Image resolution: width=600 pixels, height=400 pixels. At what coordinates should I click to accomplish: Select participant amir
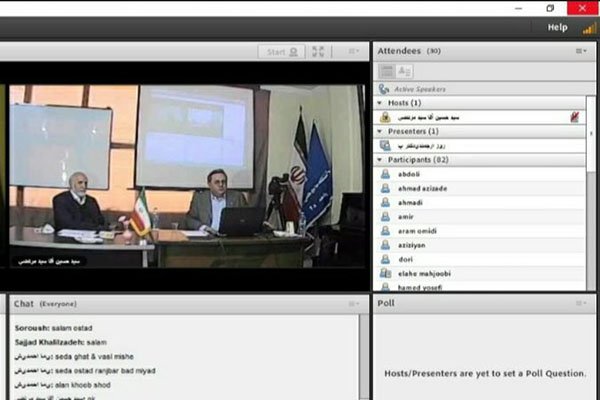[x=480, y=217]
